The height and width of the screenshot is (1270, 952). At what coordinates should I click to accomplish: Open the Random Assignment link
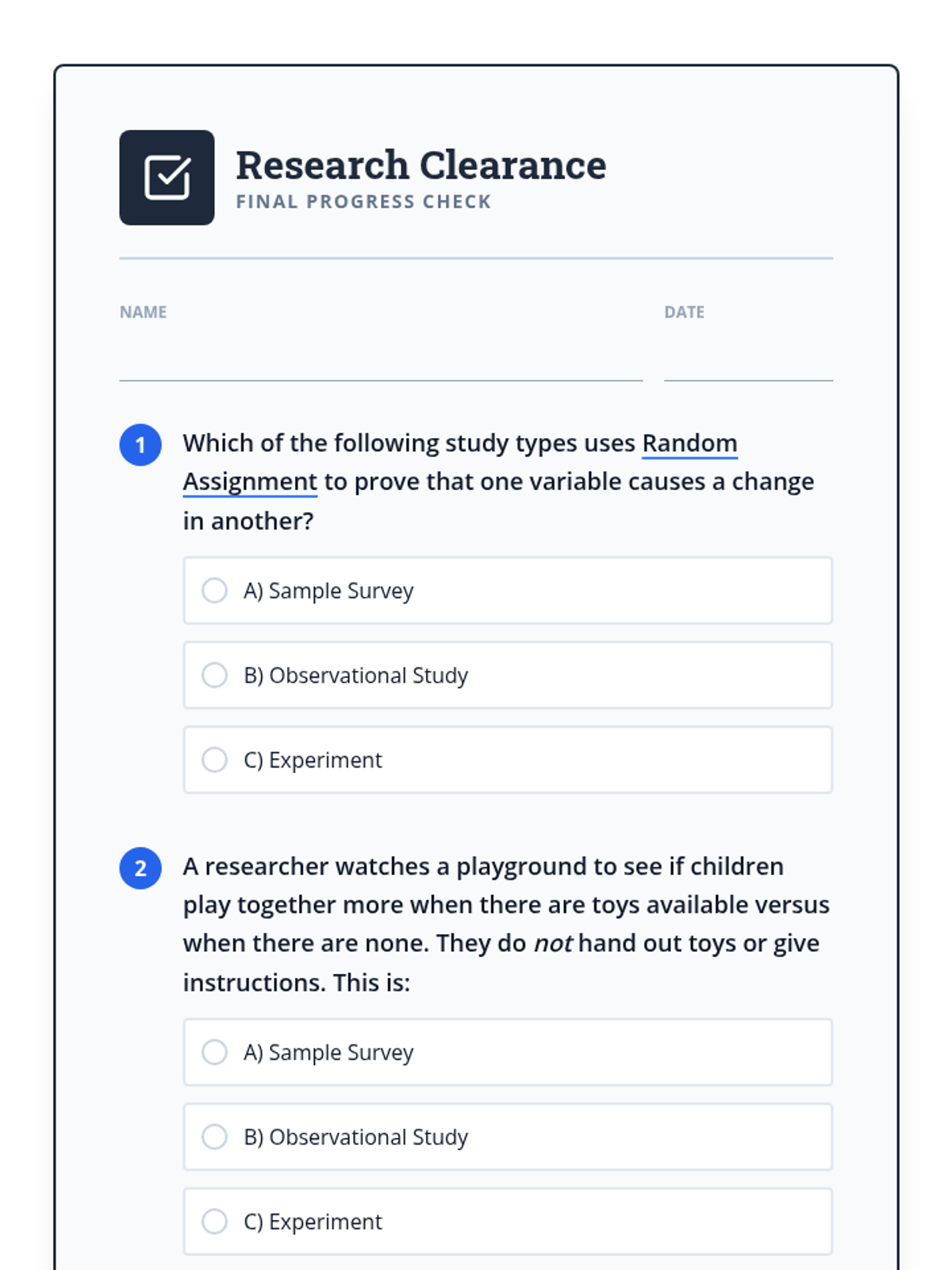coord(689,443)
